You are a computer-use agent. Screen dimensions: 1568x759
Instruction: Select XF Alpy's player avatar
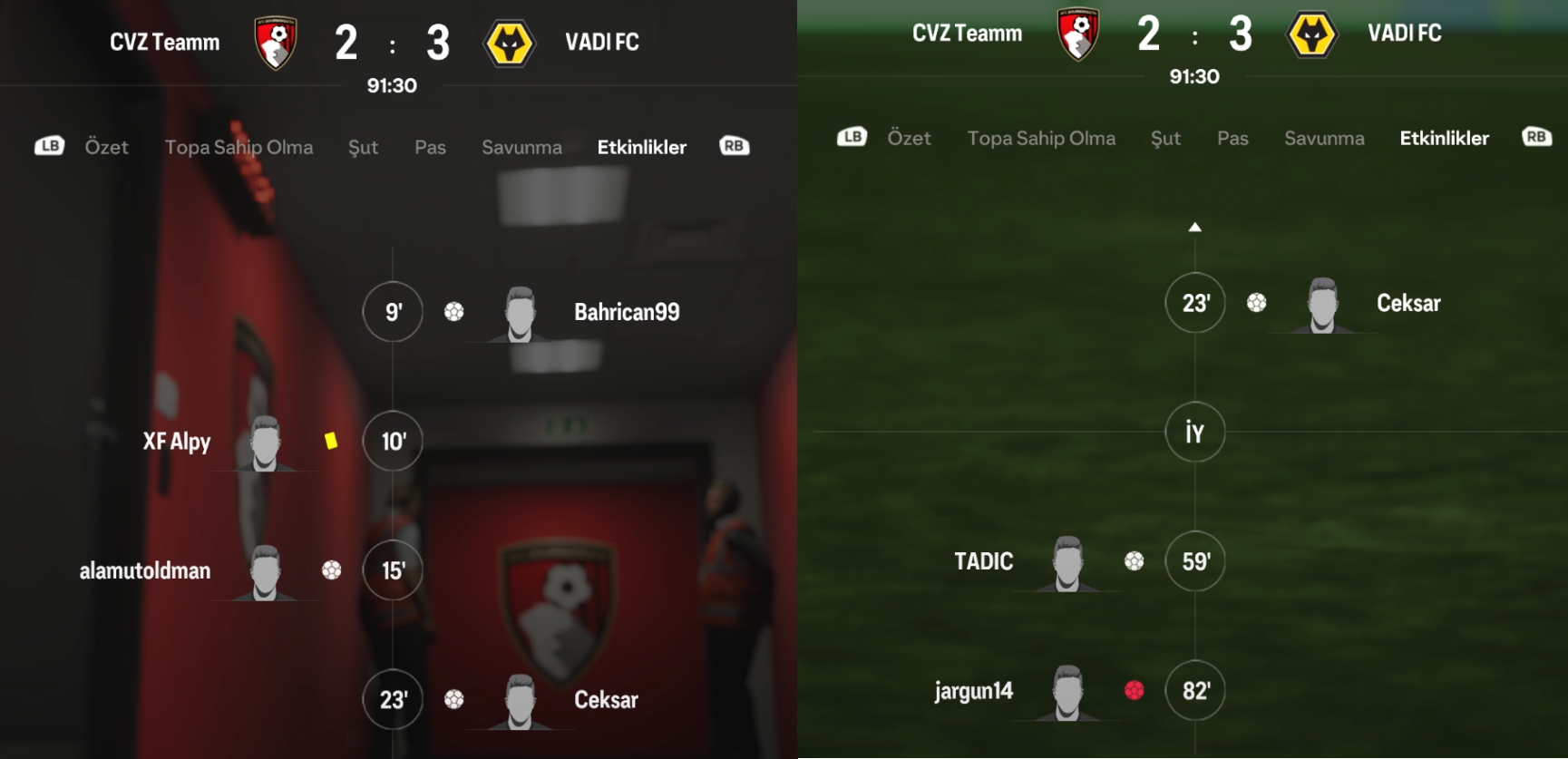(265, 443)
